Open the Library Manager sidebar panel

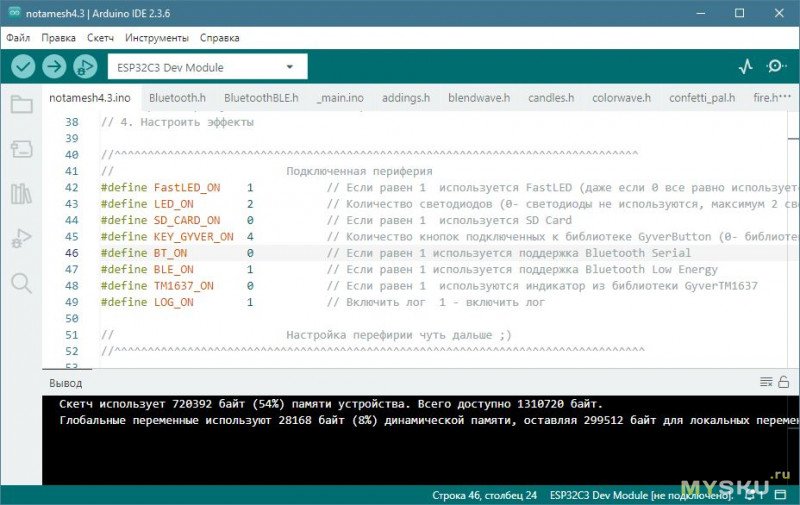coord(21,194)
